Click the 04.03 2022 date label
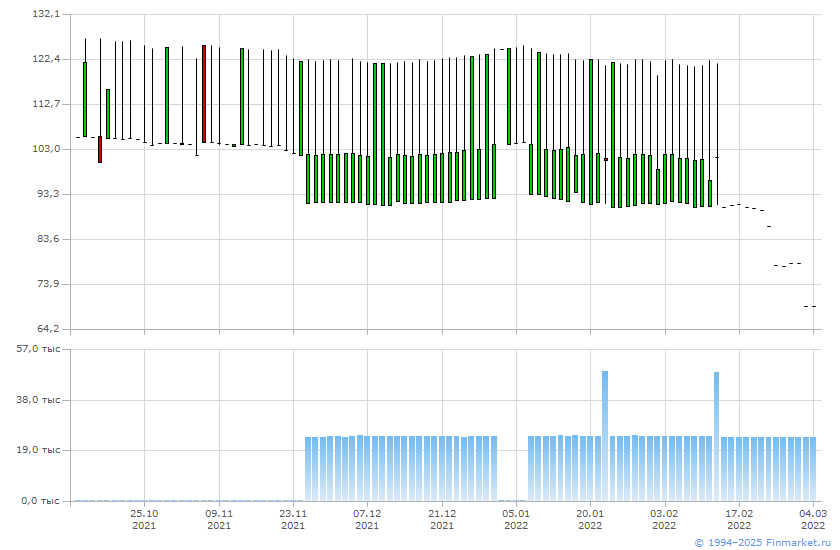840x550 pixels. (x=813, y=519)
